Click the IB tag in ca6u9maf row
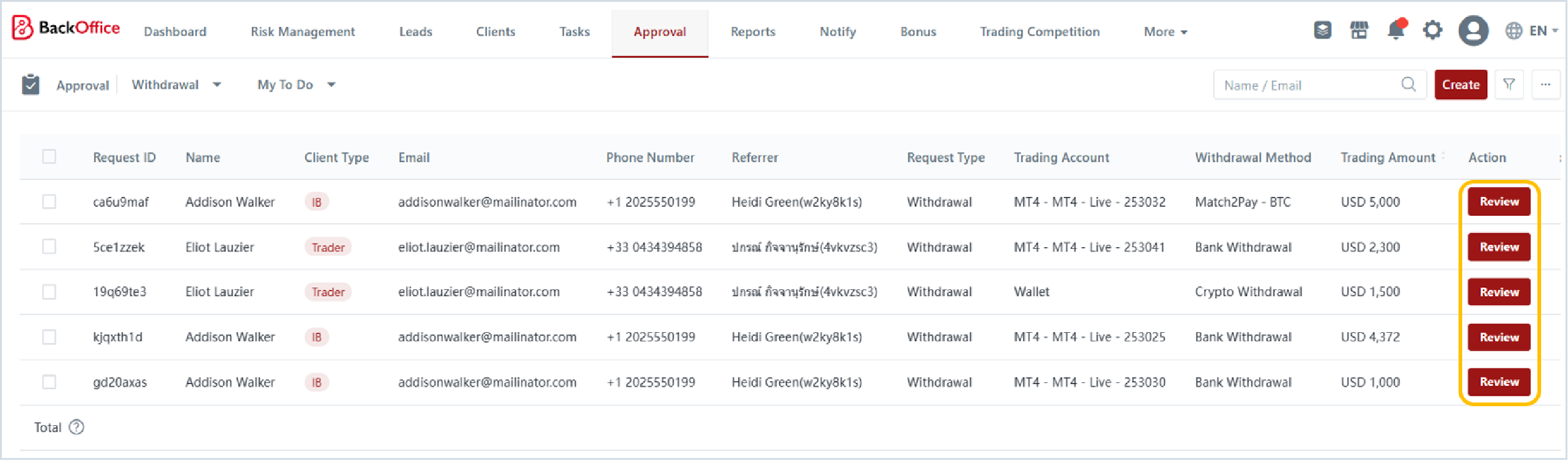This screenshot has width=1568, height=460. coord(316,202)
